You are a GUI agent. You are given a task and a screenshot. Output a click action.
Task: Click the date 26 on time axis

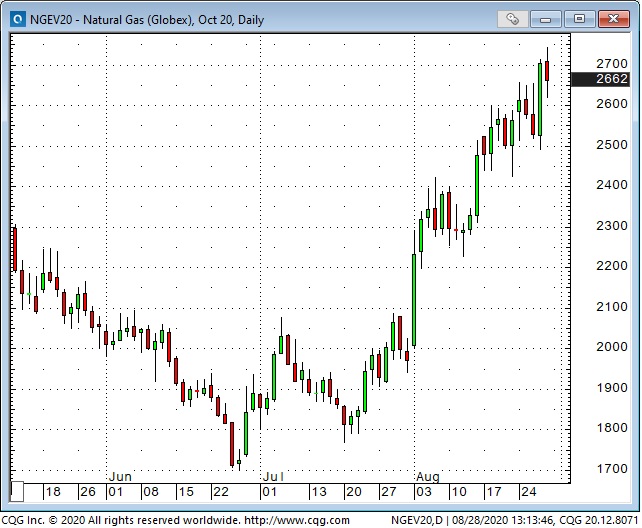[88, 492]
